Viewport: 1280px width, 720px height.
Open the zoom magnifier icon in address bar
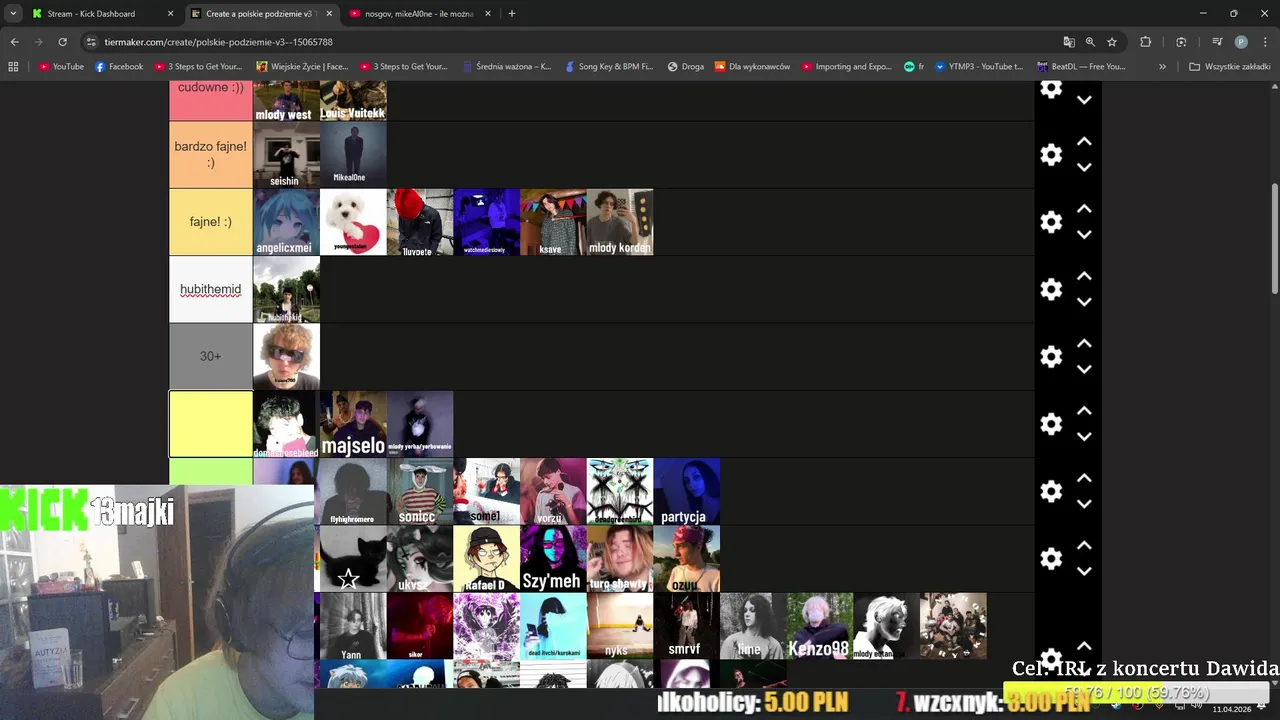[1090, 42]
